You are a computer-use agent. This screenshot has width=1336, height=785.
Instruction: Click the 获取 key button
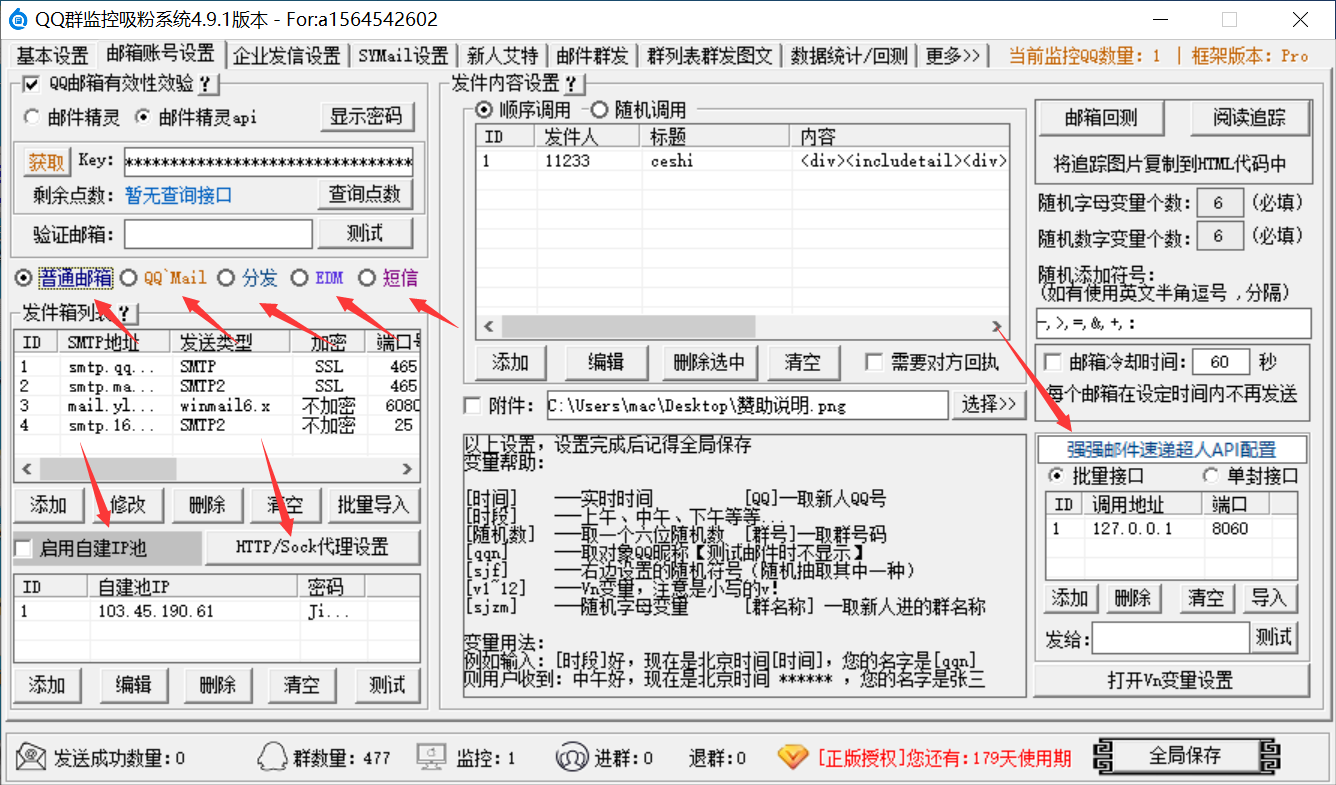coord(46,162)
